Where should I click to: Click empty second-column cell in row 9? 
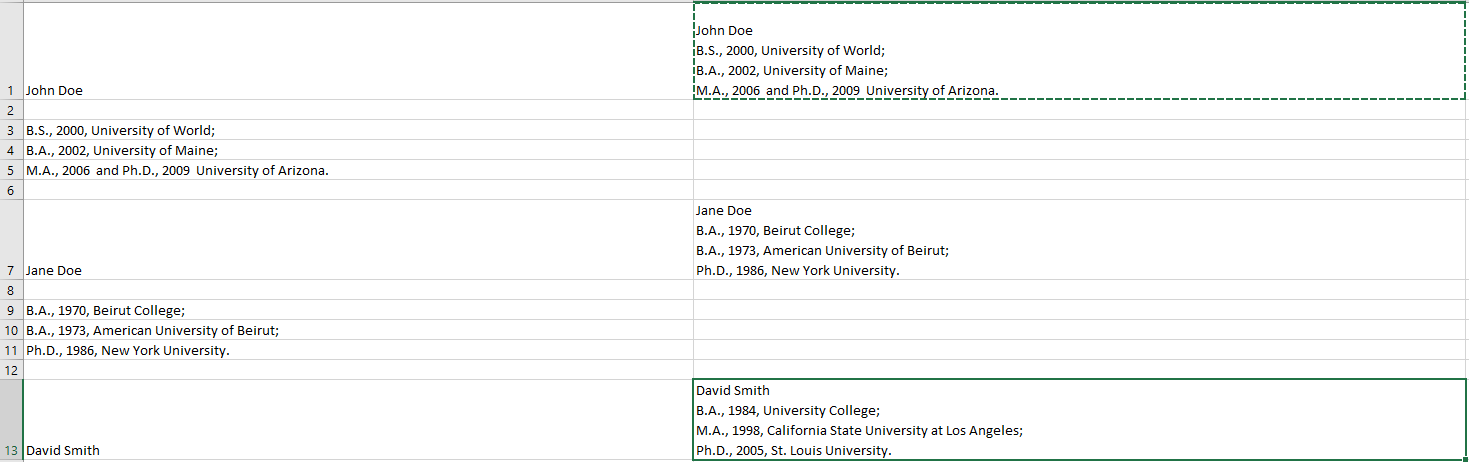point(1081,310)
